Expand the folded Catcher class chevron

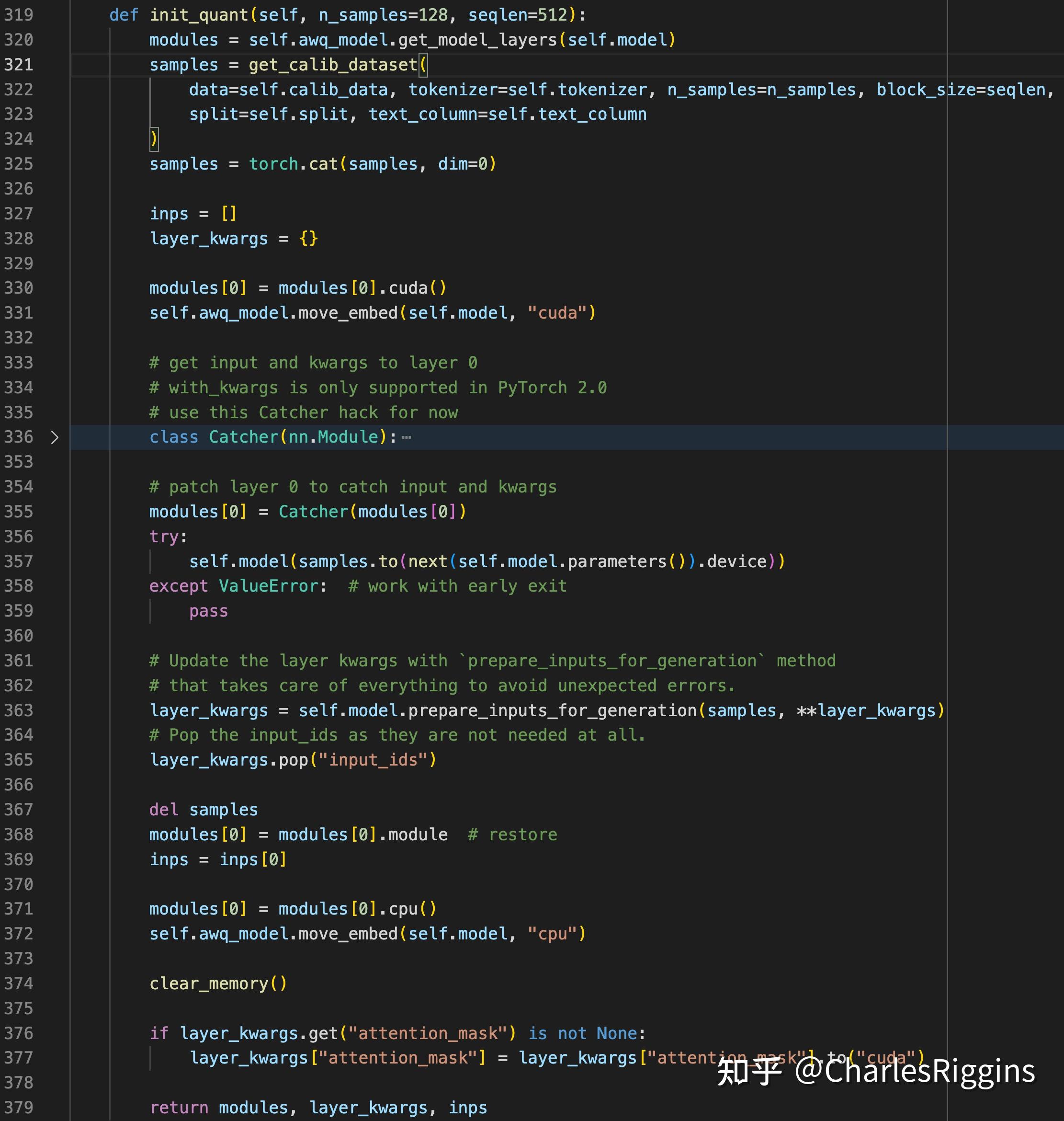(55, 437)
